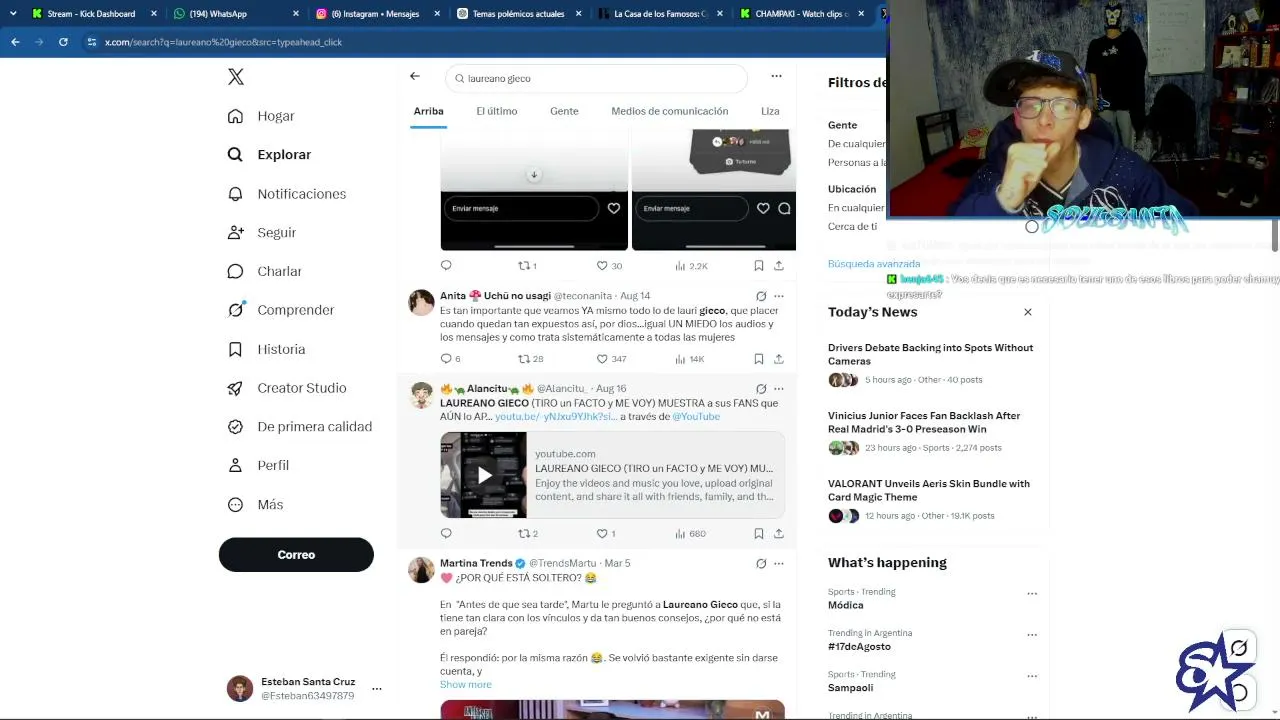Open the Hogar home page
This screenshot has width=1280, height=720.
[x=261, y=116]
